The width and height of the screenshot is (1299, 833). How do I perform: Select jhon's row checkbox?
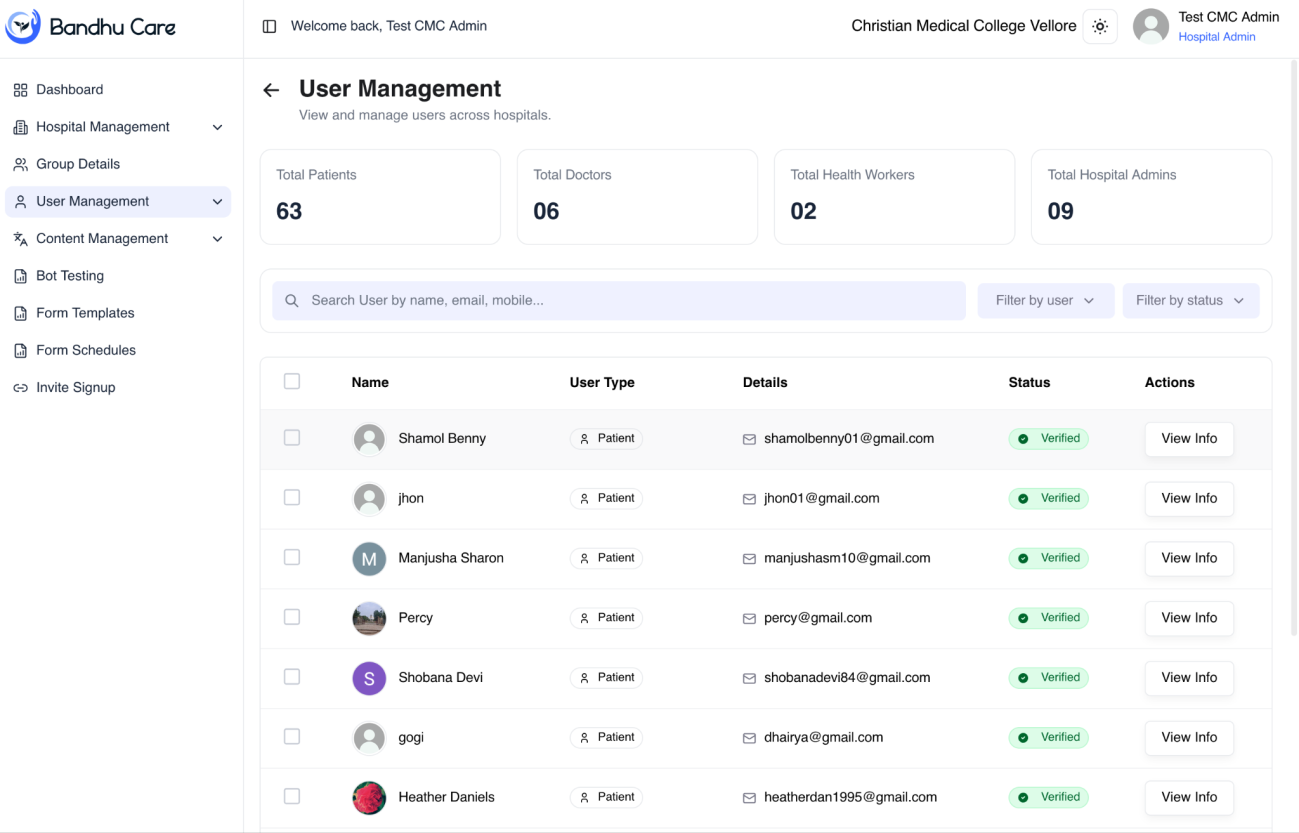point(292,497)
